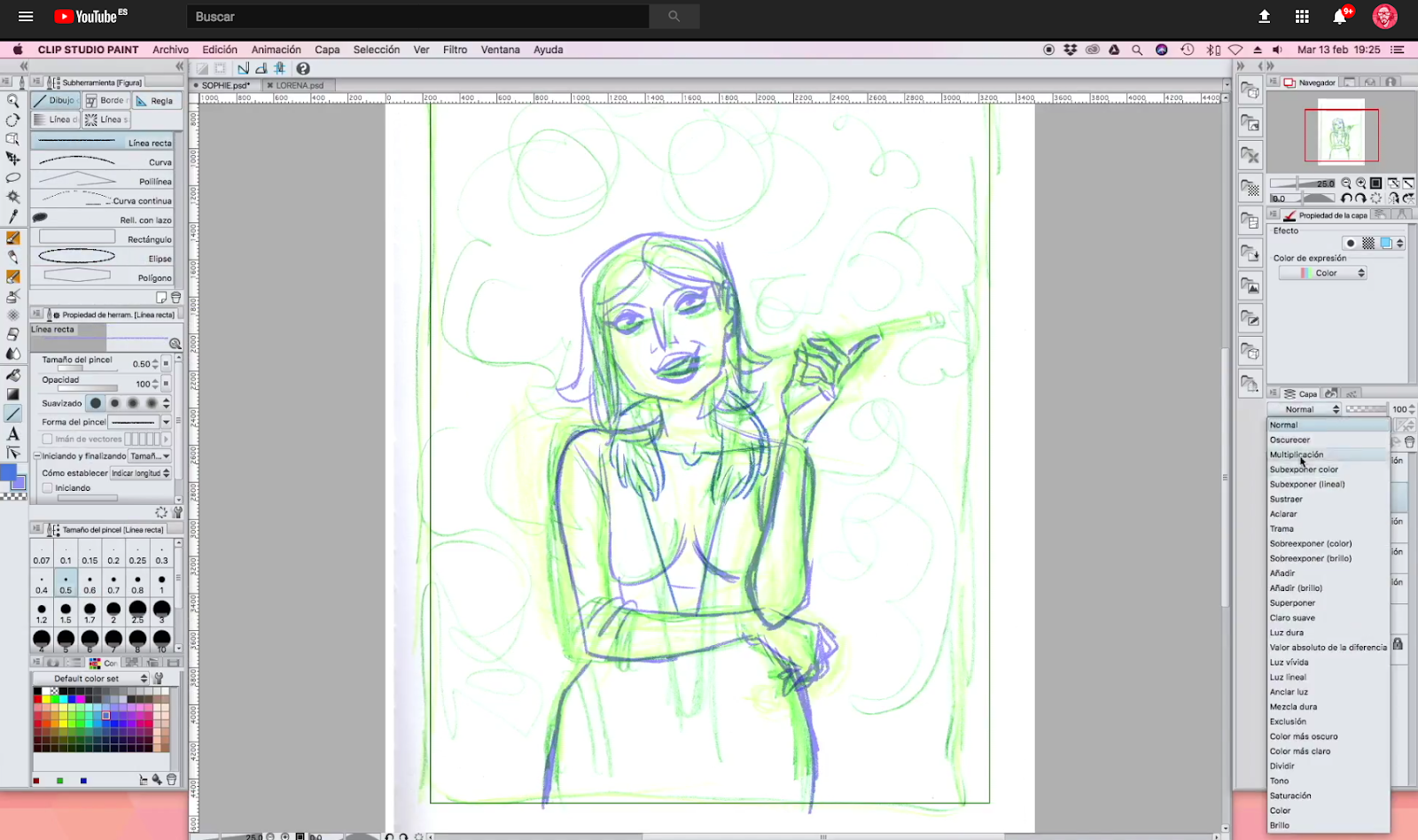Screen dimensions: 1418x840
Task: Click the YouTube search magnifier button
Action: click(674, 16)
